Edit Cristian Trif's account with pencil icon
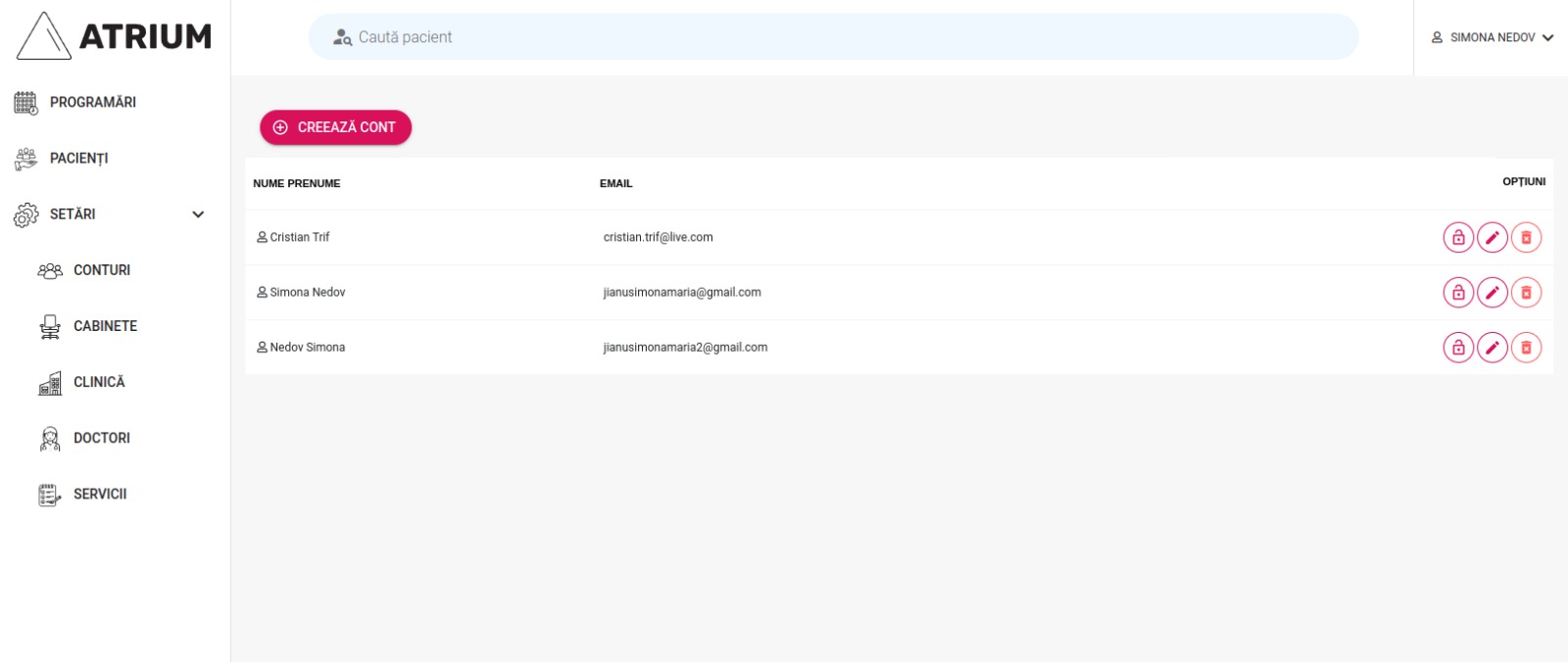The width and height of the screenshot is (1568, 662). [x=1493, y=238]
